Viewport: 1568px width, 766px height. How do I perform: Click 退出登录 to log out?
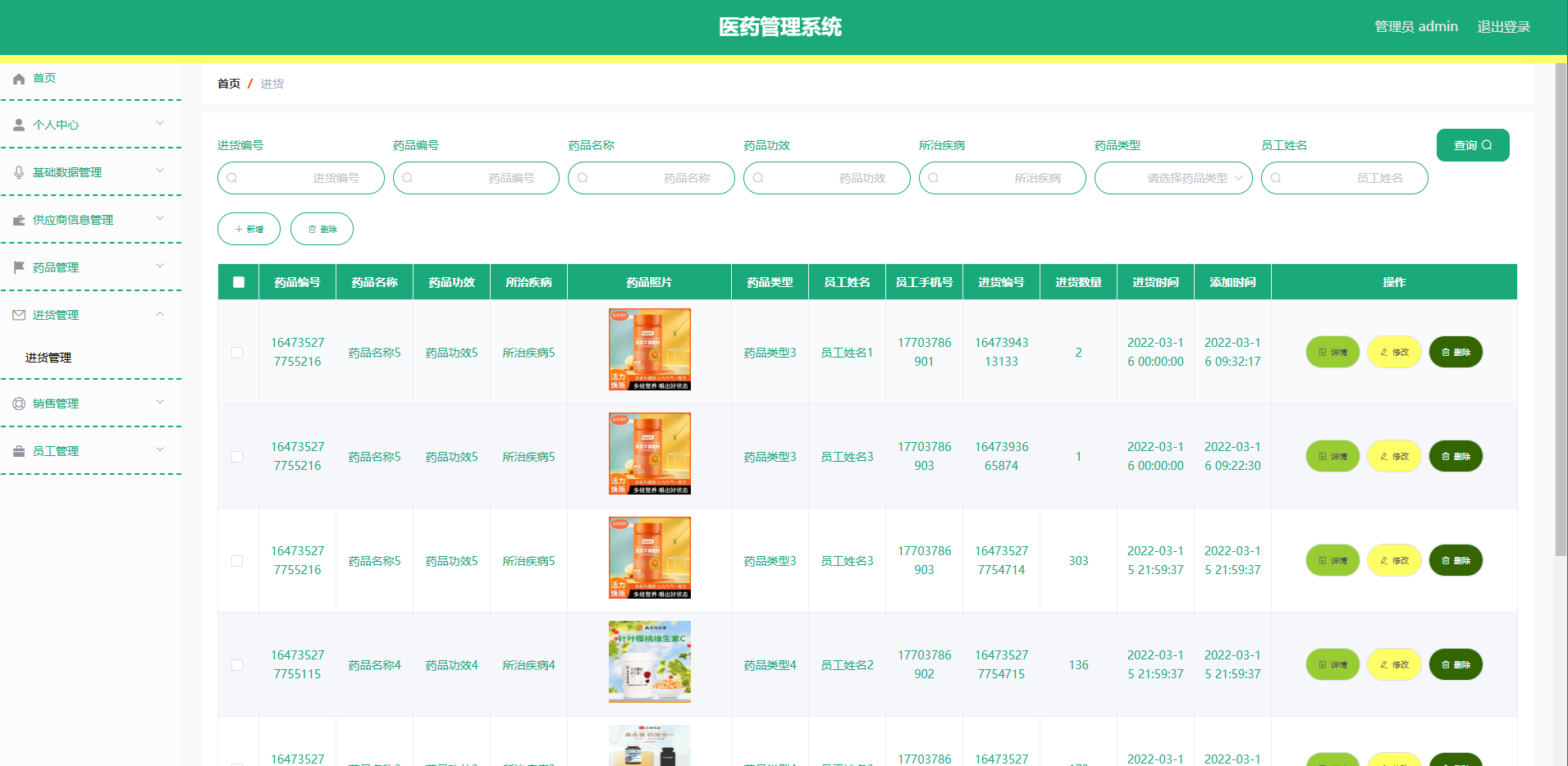tap(1504, 26)
